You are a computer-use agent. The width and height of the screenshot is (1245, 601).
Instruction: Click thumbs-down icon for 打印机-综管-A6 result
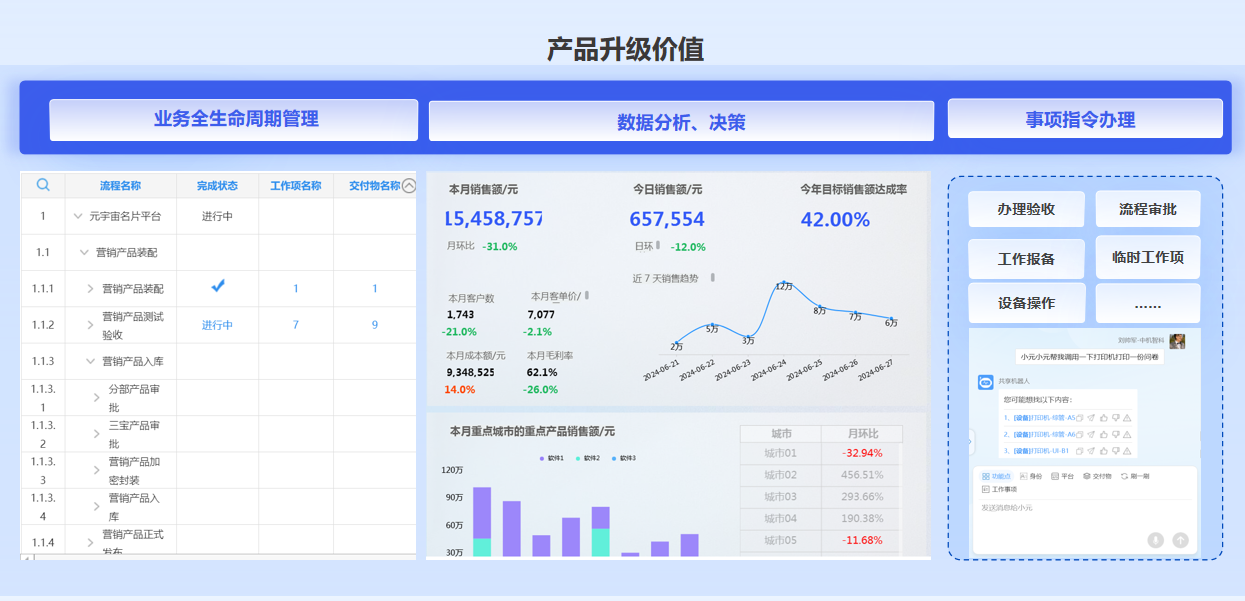(1114, 435)
